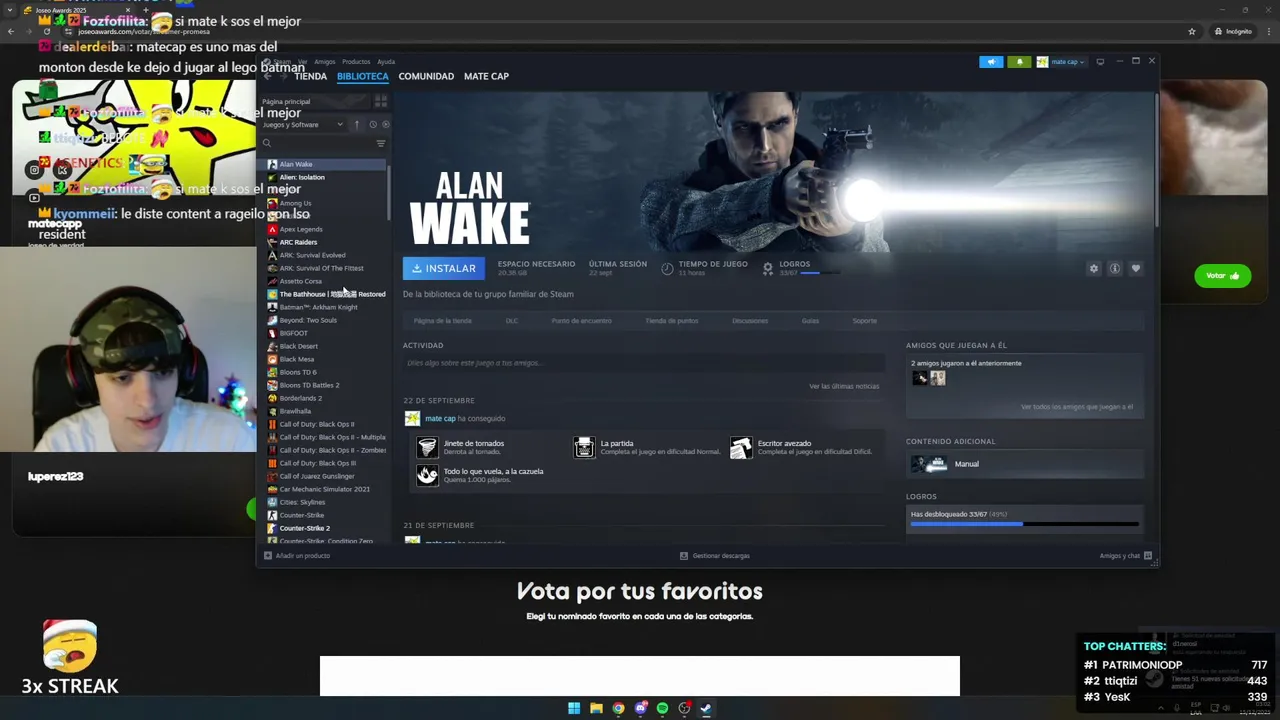The image size is (1280, 720).
Task: Select Borderlands 2 in the library
Action: [300, 398]
